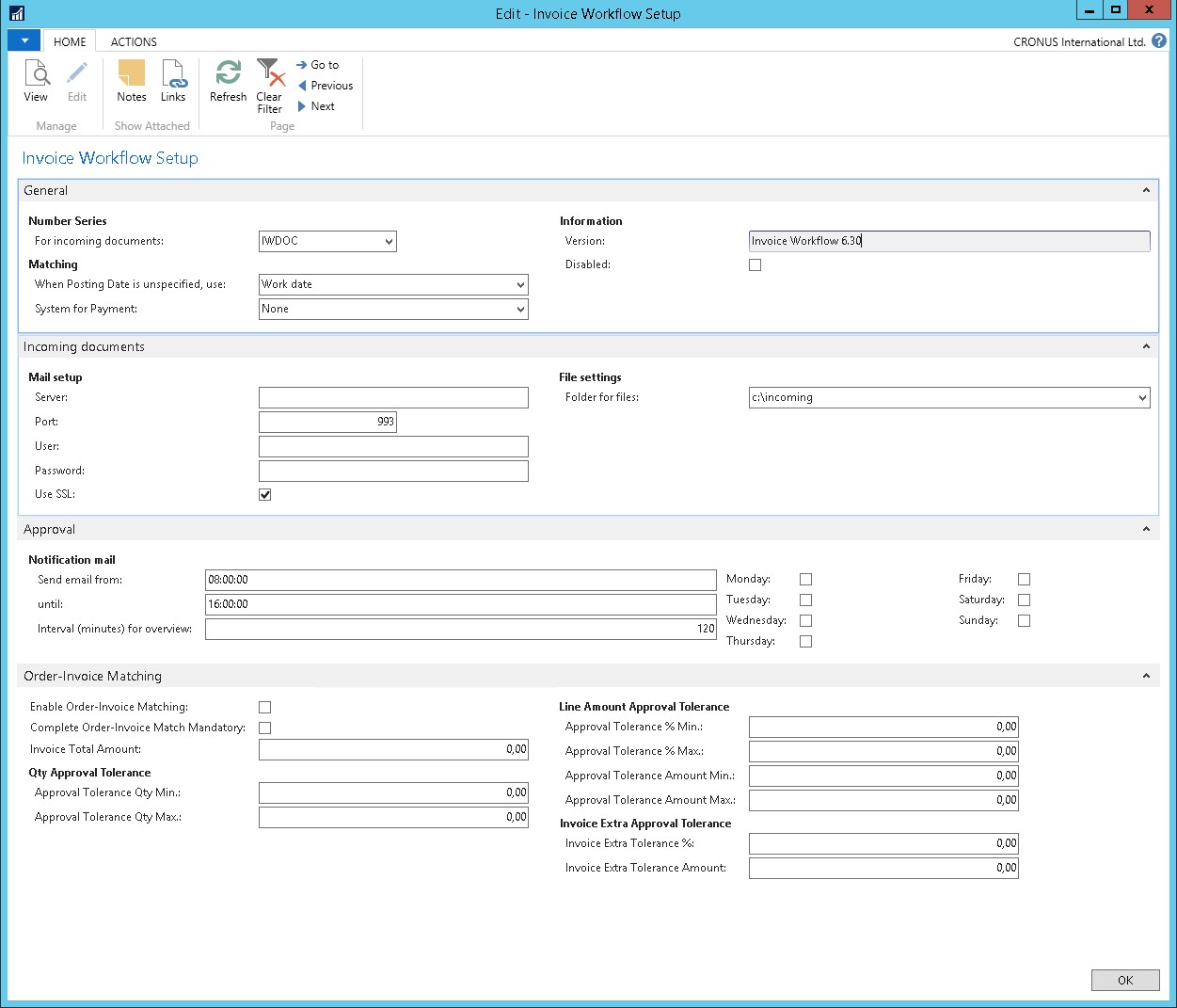Collapse the Approval section
Image resolution: width=1177 pixels, height=1008 pixels.
[x=1146, y=529]
